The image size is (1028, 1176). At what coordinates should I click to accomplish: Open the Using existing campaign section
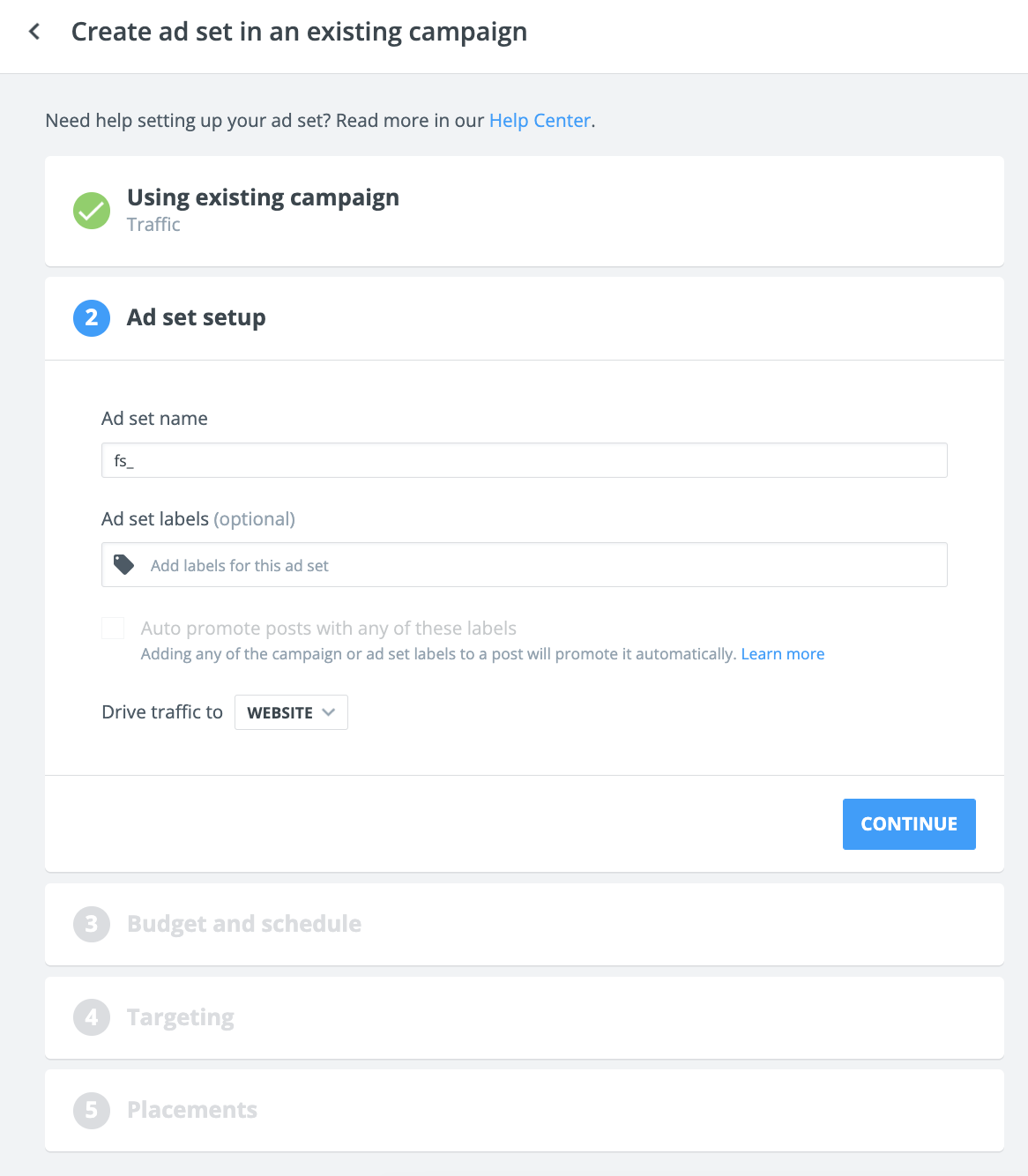525,212
